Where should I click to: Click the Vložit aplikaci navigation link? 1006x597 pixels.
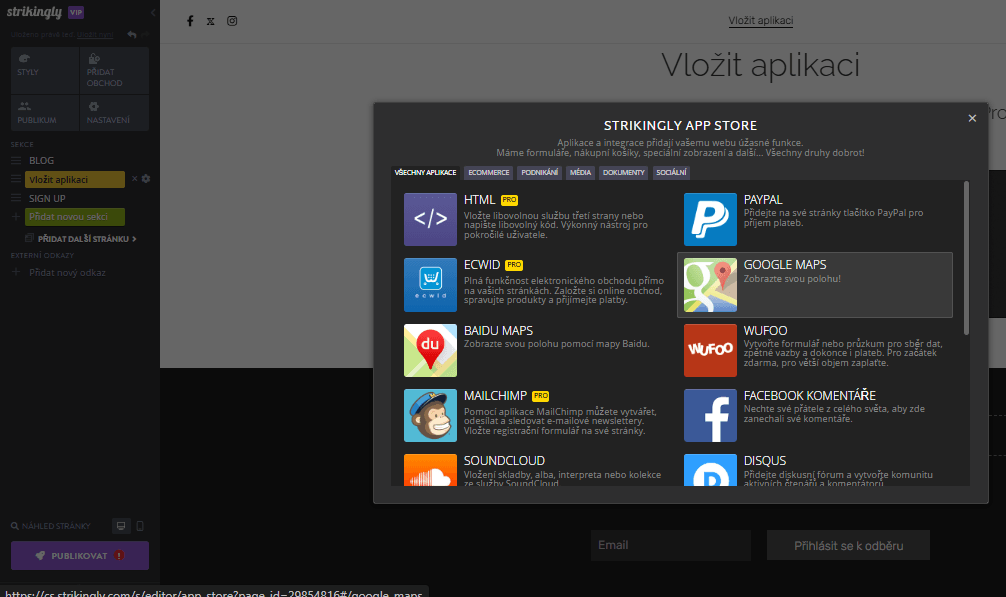(x=760, y=21)
